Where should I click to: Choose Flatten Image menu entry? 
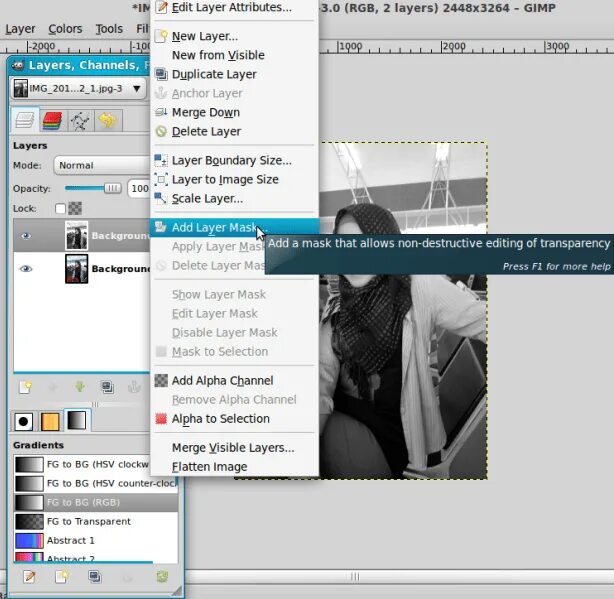point(234,467)
